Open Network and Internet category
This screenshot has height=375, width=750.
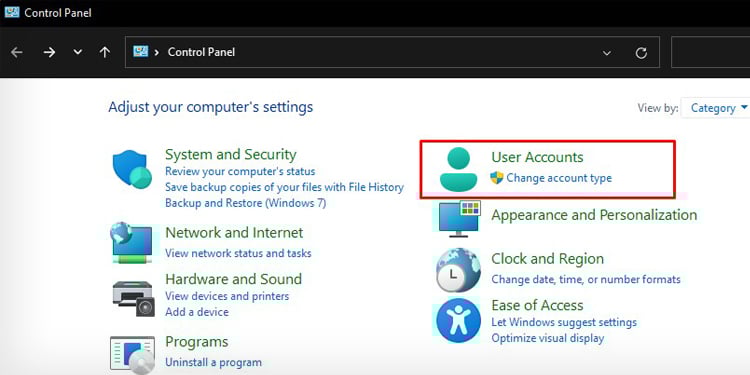pyautogui.click(x=234, y=232)
